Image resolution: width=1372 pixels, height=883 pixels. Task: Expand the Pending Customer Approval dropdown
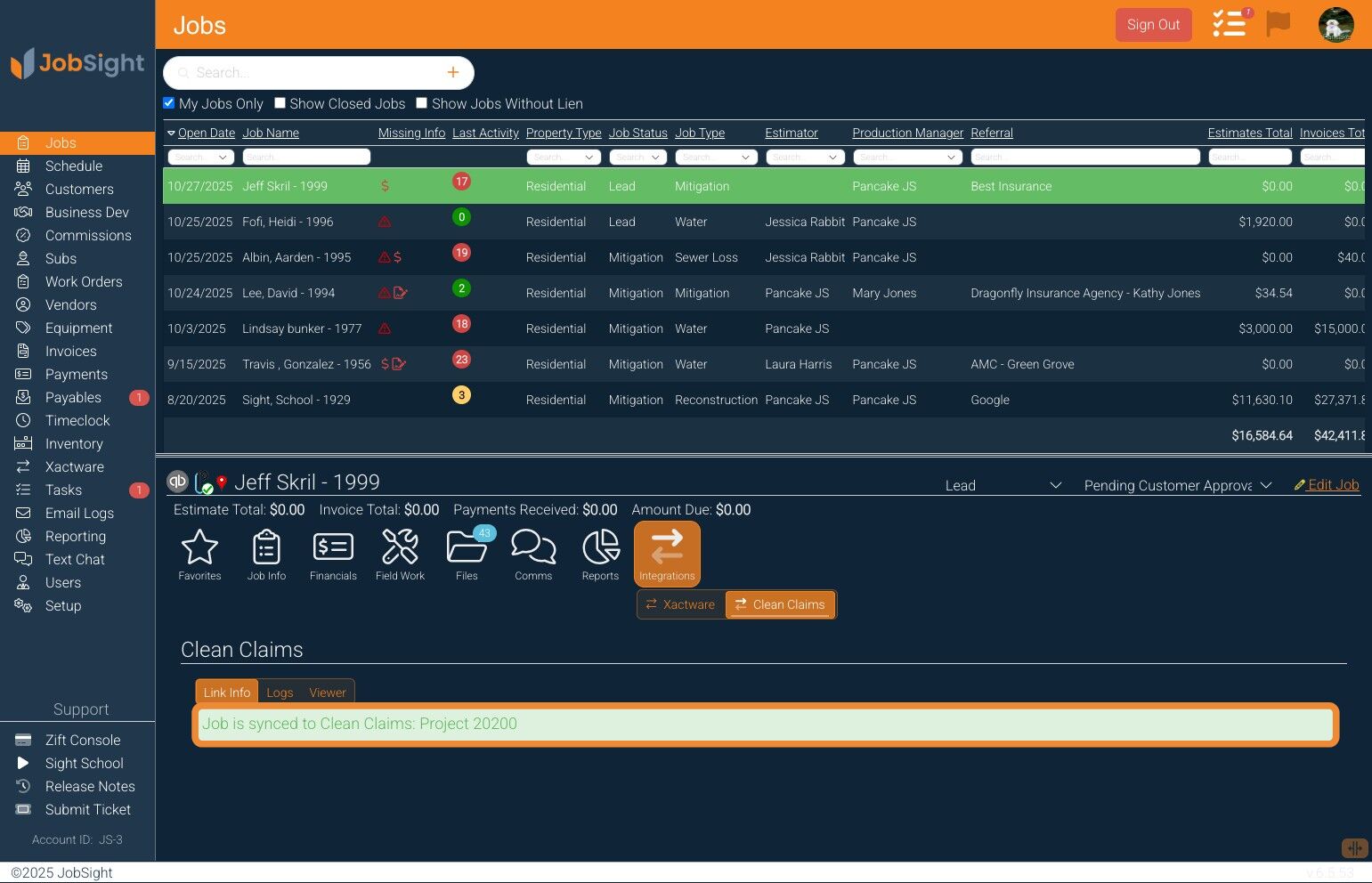1178,485
